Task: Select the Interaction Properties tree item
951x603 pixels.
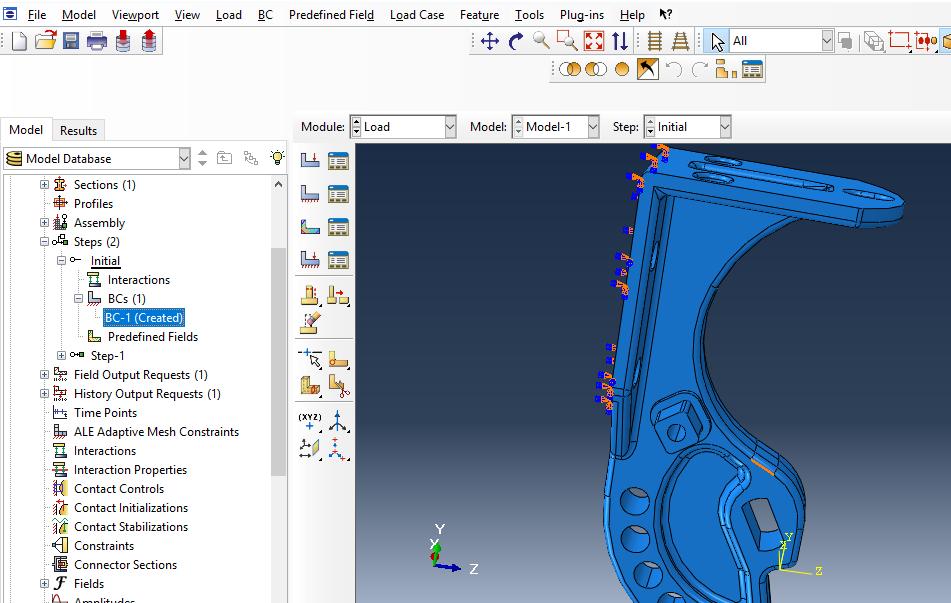Action: point(130,470)
